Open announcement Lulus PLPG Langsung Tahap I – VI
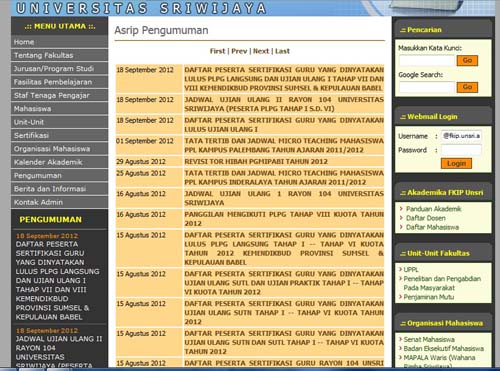Screen dimensions: 500x371 (284, 249)
